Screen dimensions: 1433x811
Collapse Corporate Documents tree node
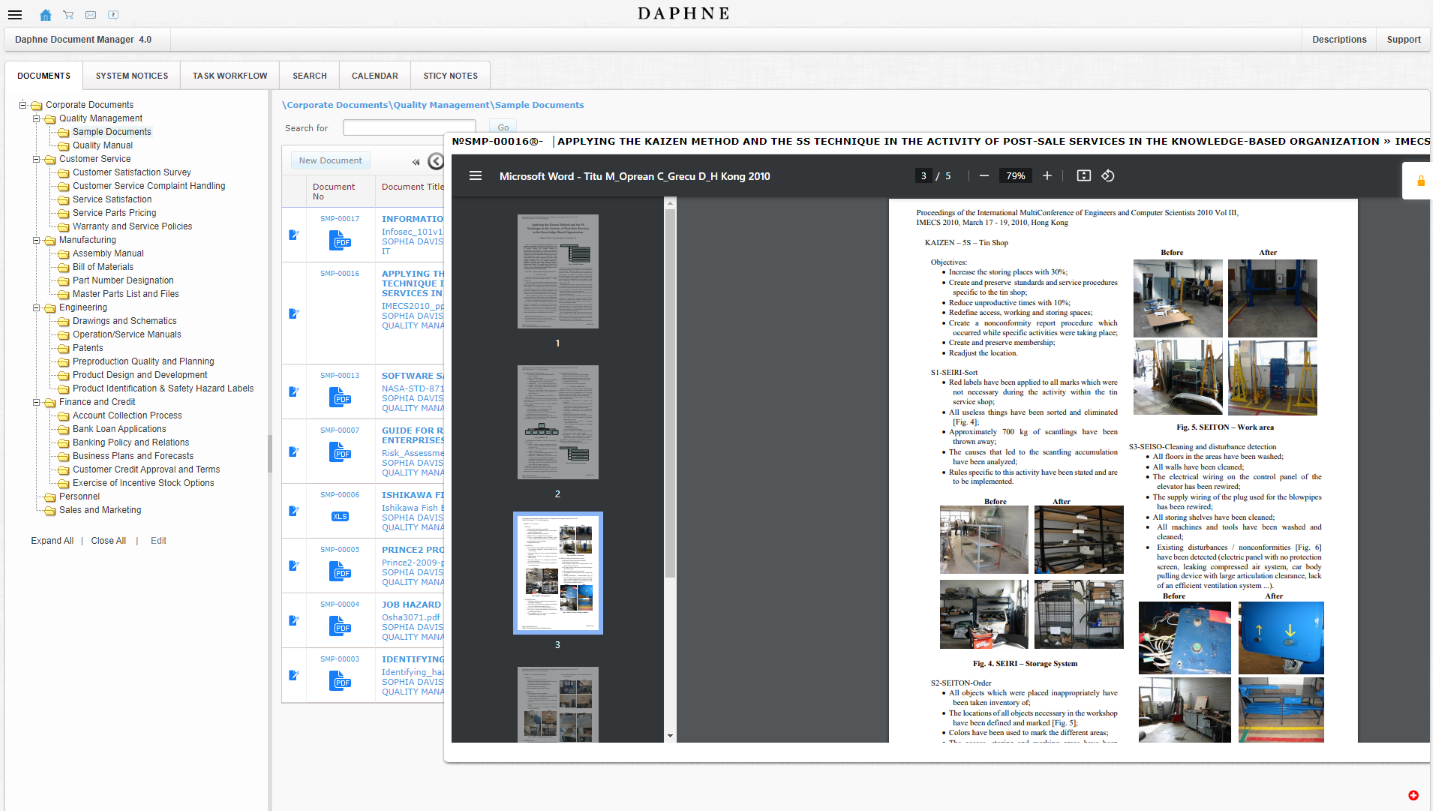23,105
